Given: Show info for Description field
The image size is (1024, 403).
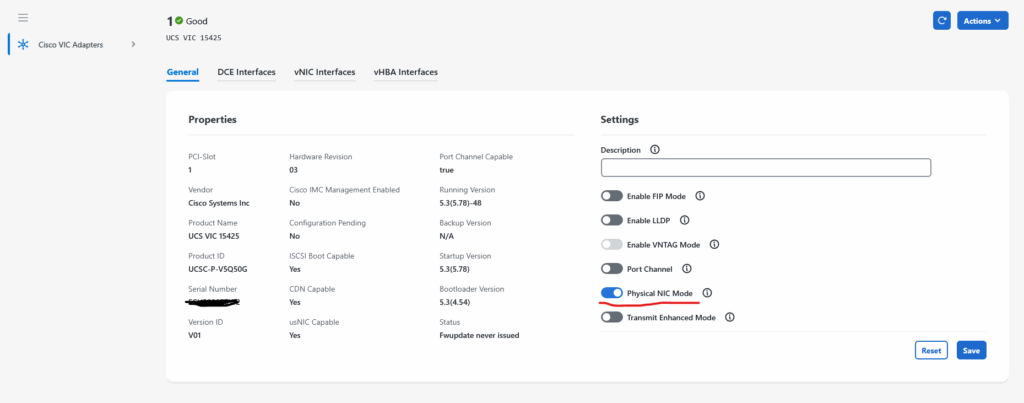Looking at the screenshot, I should 655,150.
